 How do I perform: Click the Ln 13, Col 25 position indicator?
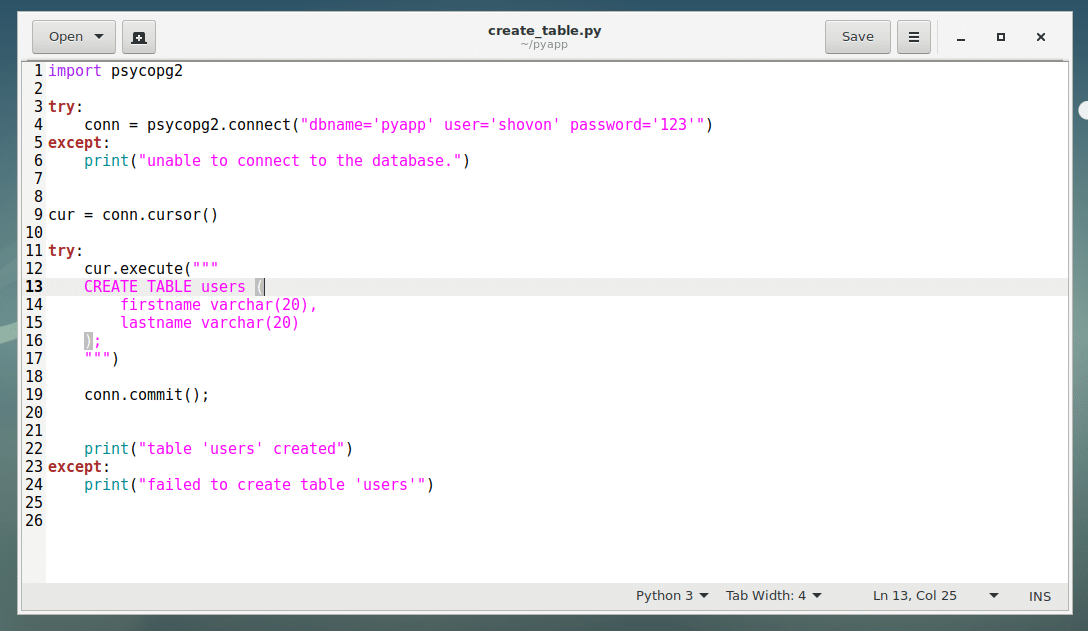tap(914, 596)
